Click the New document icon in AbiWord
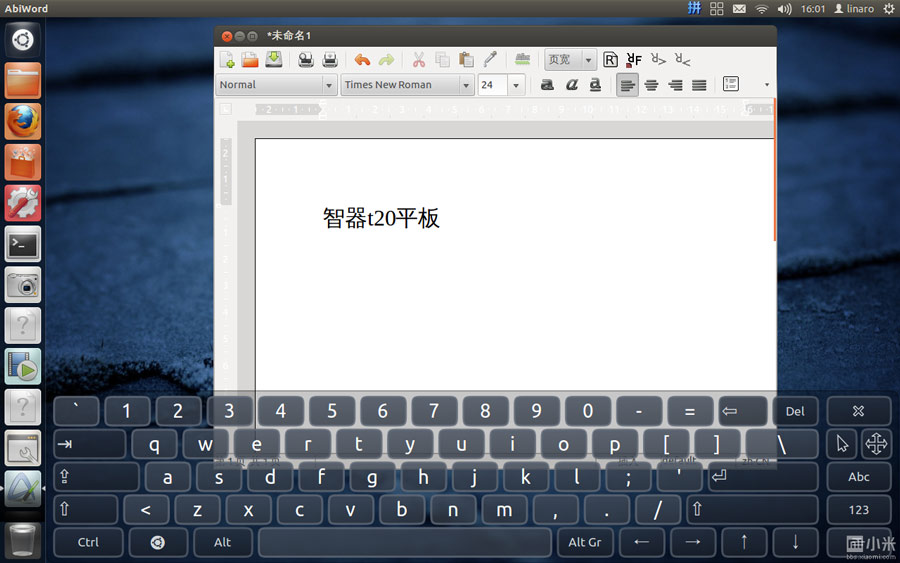Image resolution: width=900 pixels, height=563 pixels. click(x=227, y=60)
